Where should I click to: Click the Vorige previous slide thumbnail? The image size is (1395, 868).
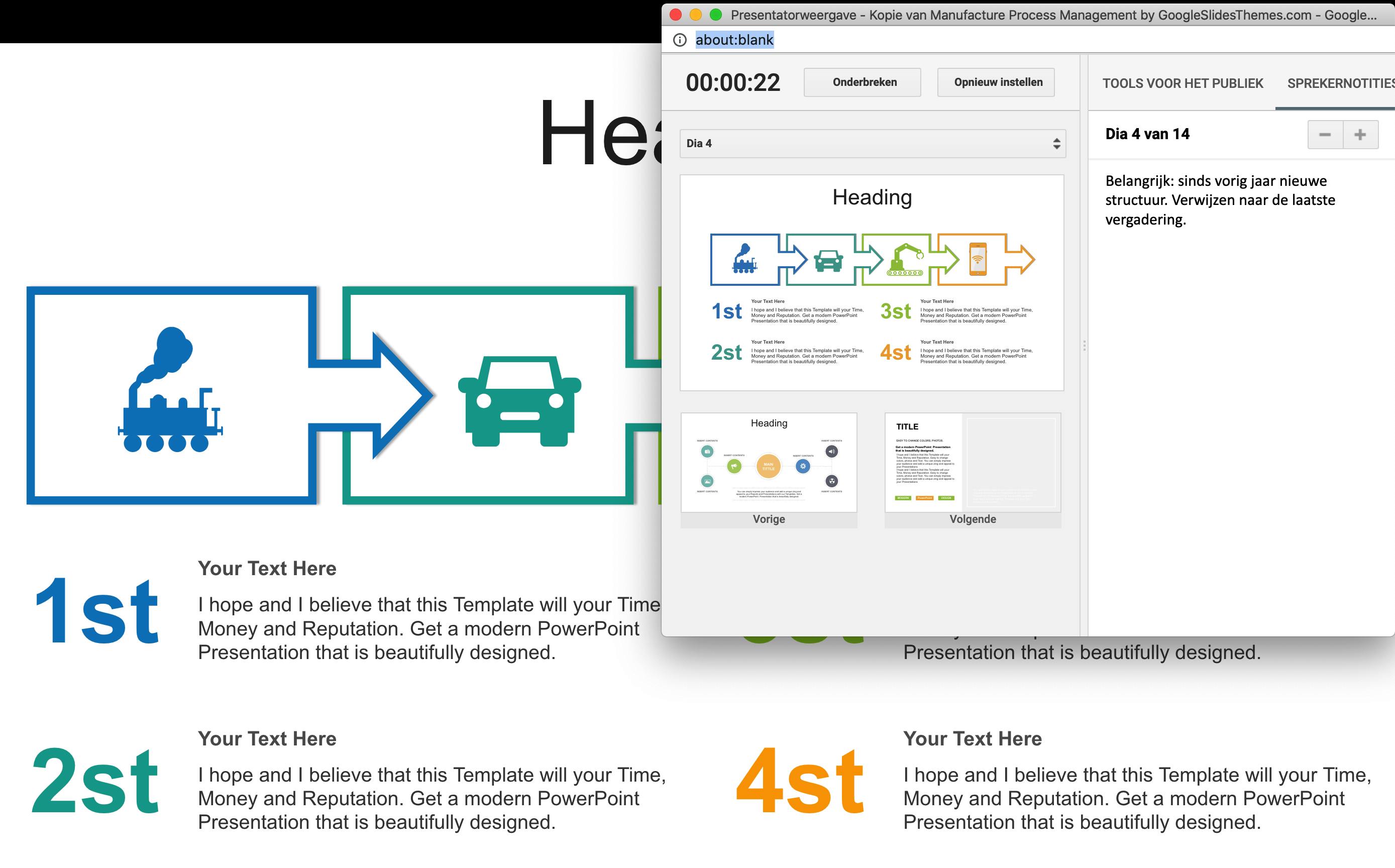click(x=769, y=464)
